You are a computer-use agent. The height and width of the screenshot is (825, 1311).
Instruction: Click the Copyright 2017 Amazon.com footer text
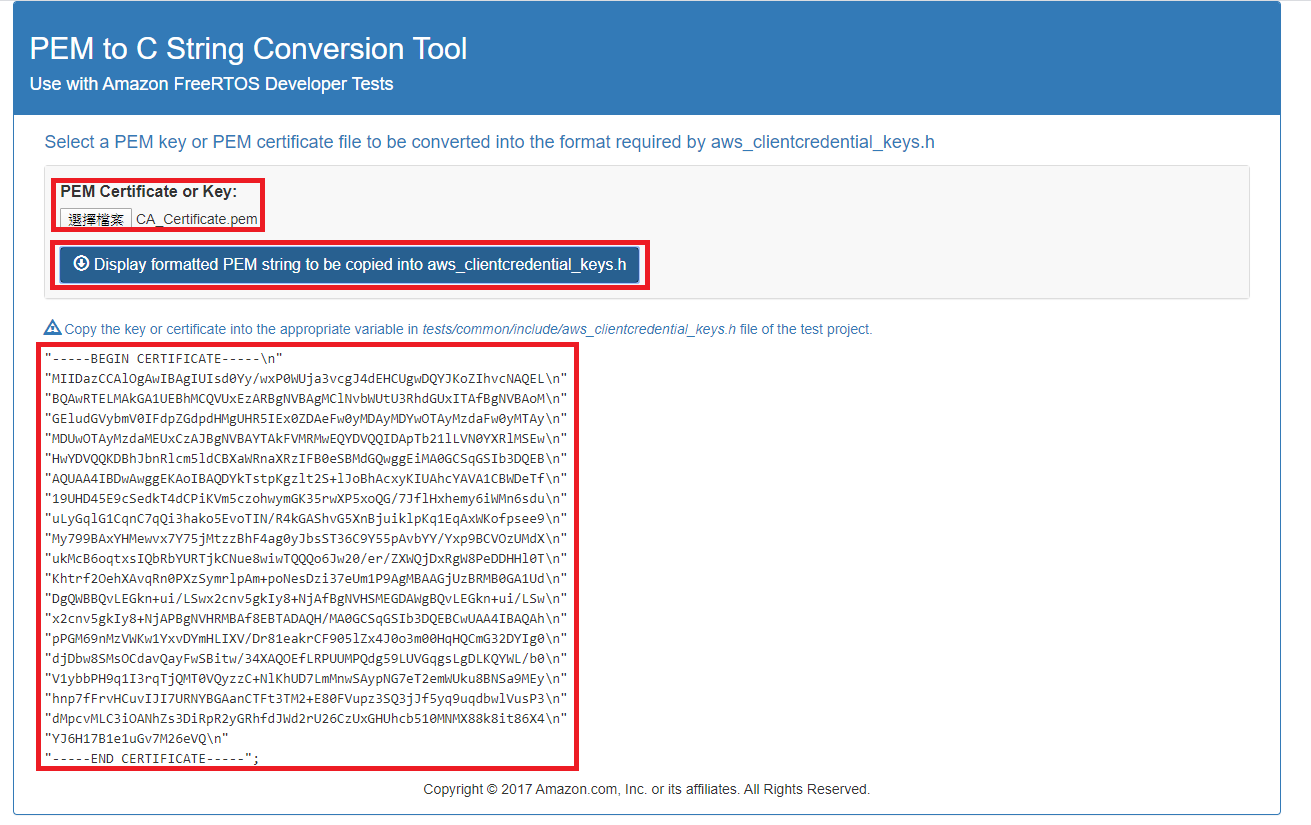pos(646,789)
